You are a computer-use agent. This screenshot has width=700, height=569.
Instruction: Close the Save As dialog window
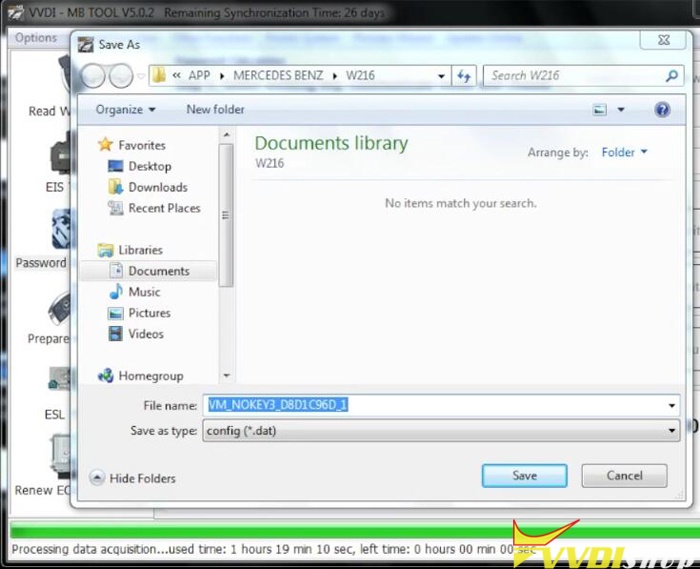click(x=663, y=40)
